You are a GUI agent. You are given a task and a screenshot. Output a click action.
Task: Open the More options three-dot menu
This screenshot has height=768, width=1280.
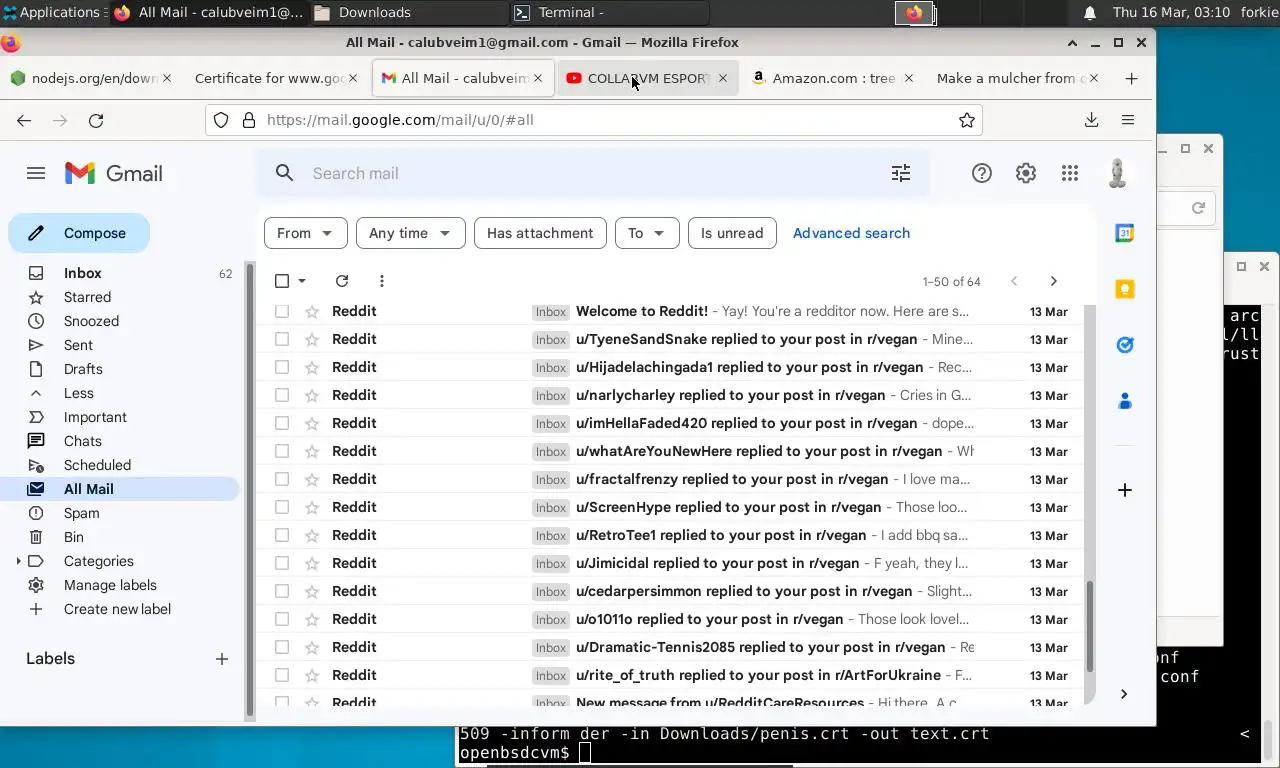click(x=382, y=281)
